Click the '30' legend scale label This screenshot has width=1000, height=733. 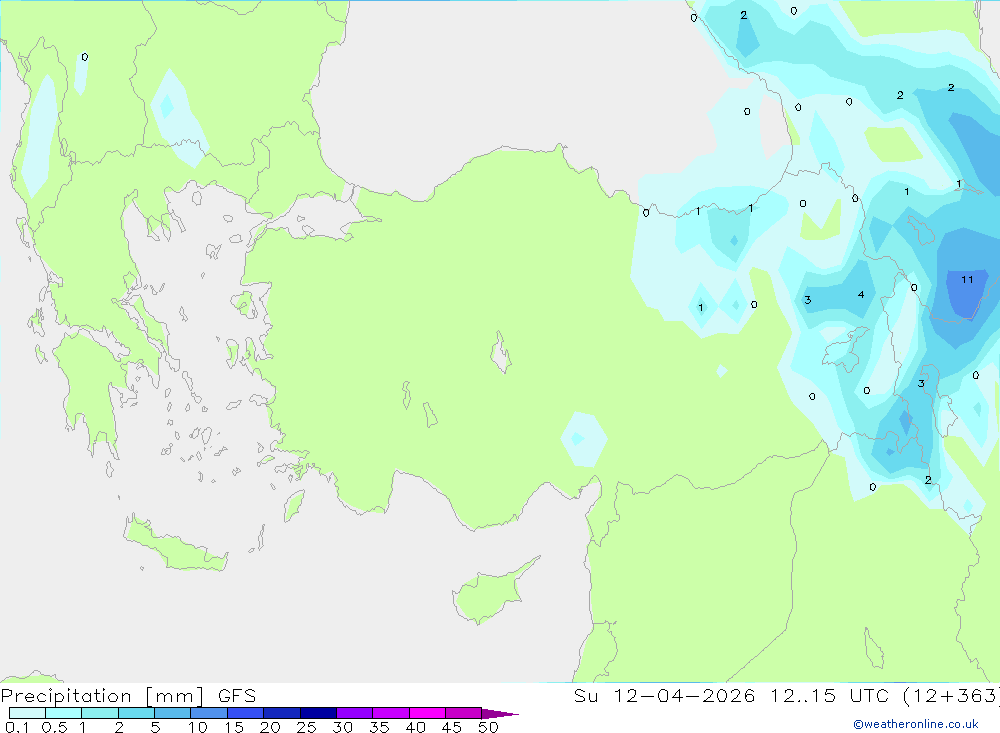coord(343,727)
